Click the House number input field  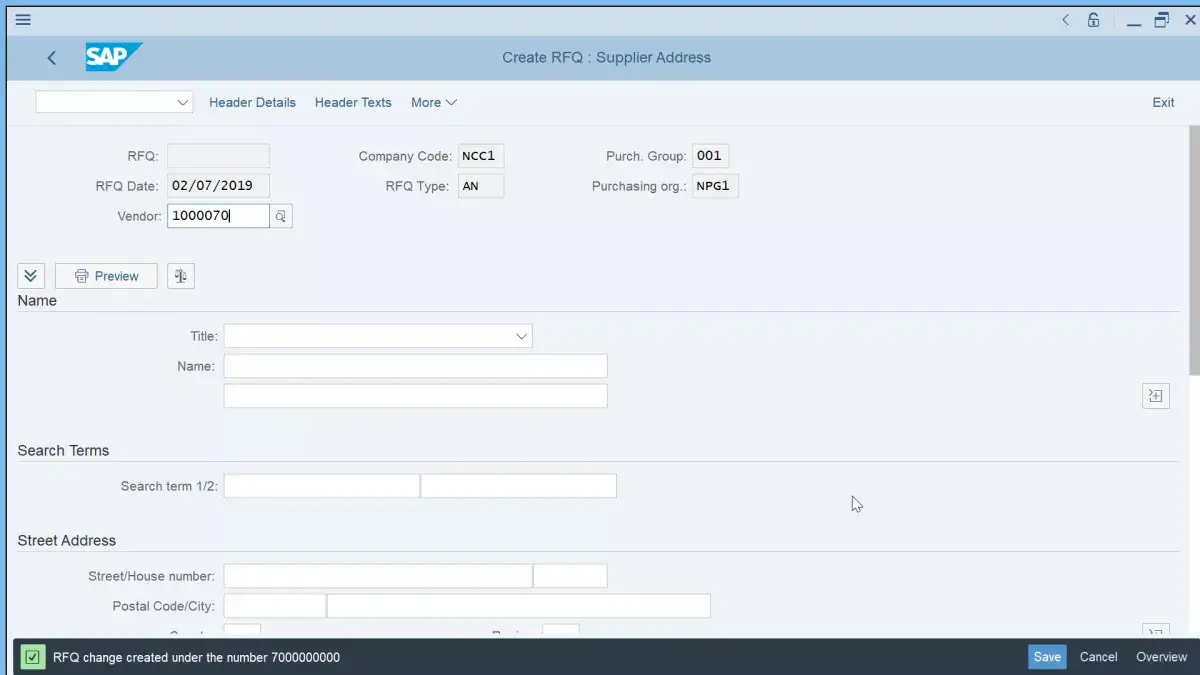[x=570, y=576]
